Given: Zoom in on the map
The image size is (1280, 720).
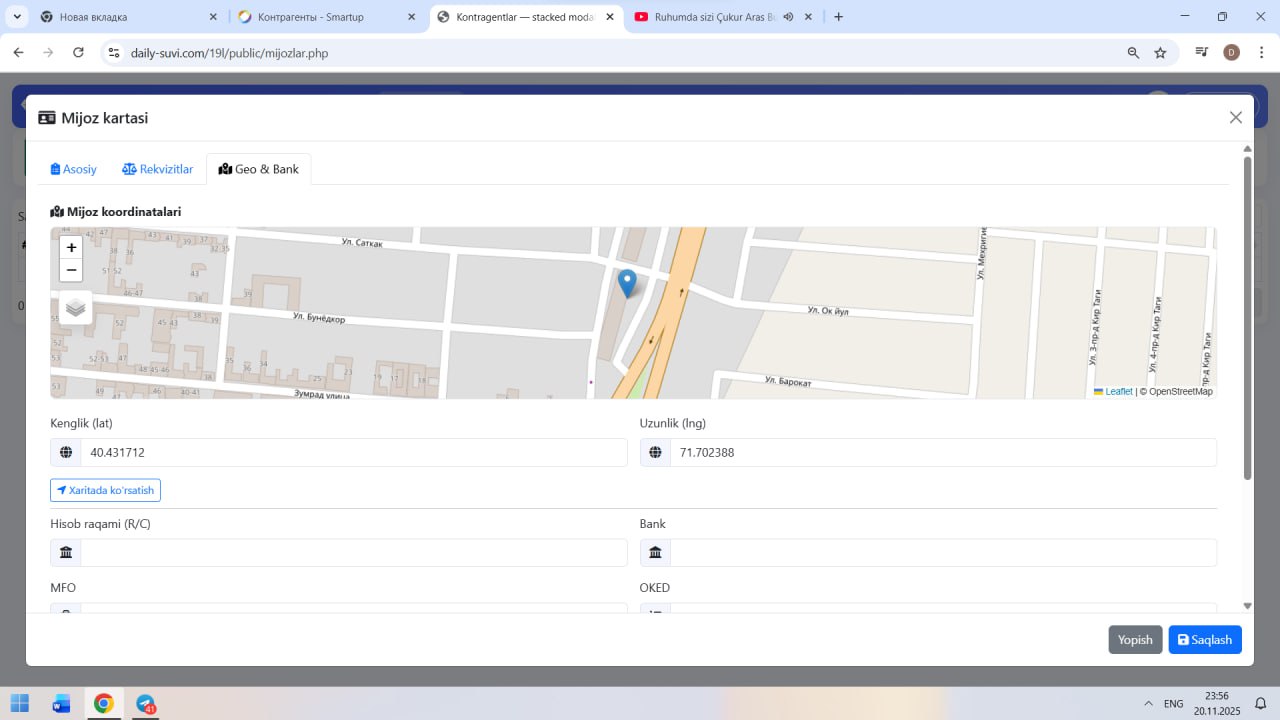Looking at the screenshot, I should pos(71,248).
